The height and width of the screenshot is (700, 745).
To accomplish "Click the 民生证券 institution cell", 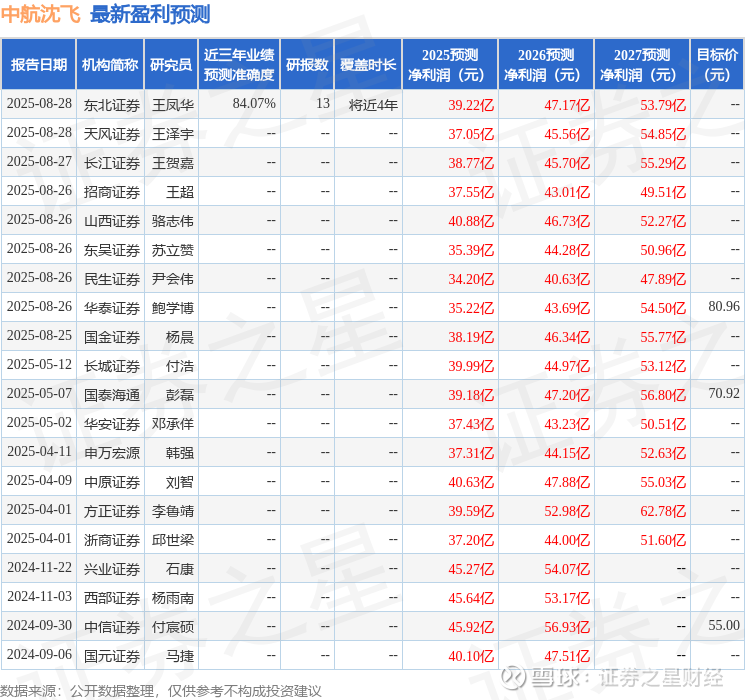I will pos(112,279).
